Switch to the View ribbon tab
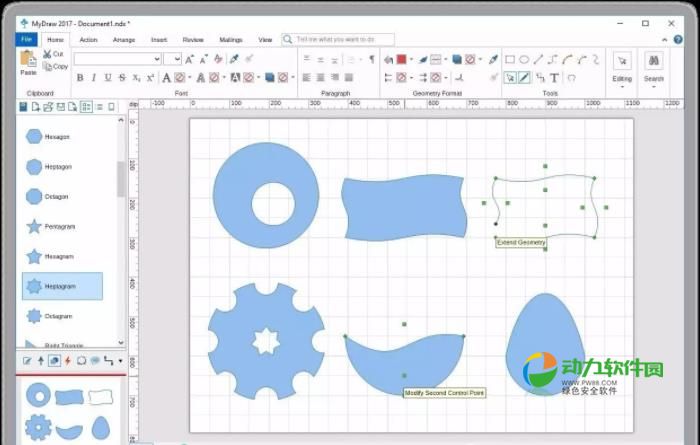Image resolution: width=700 pixels, height=445 pixels. click(x=265, y=39)
